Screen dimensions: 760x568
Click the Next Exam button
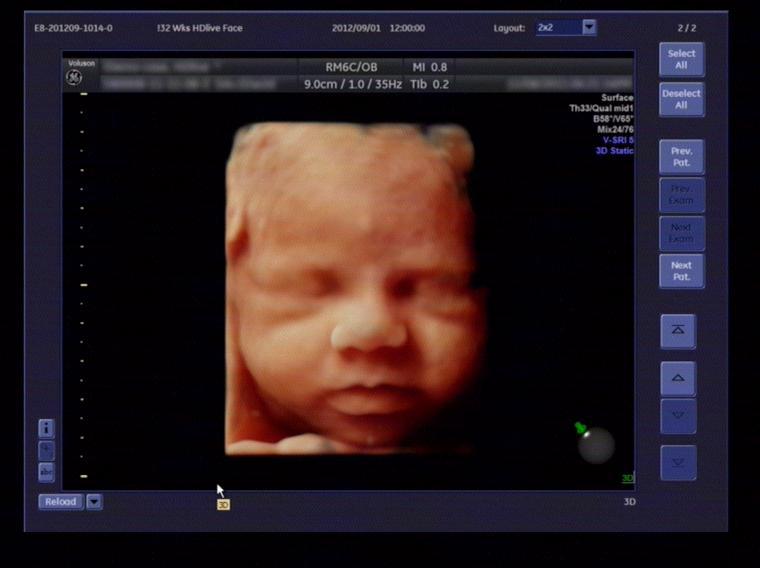click(x=681, y=233)
